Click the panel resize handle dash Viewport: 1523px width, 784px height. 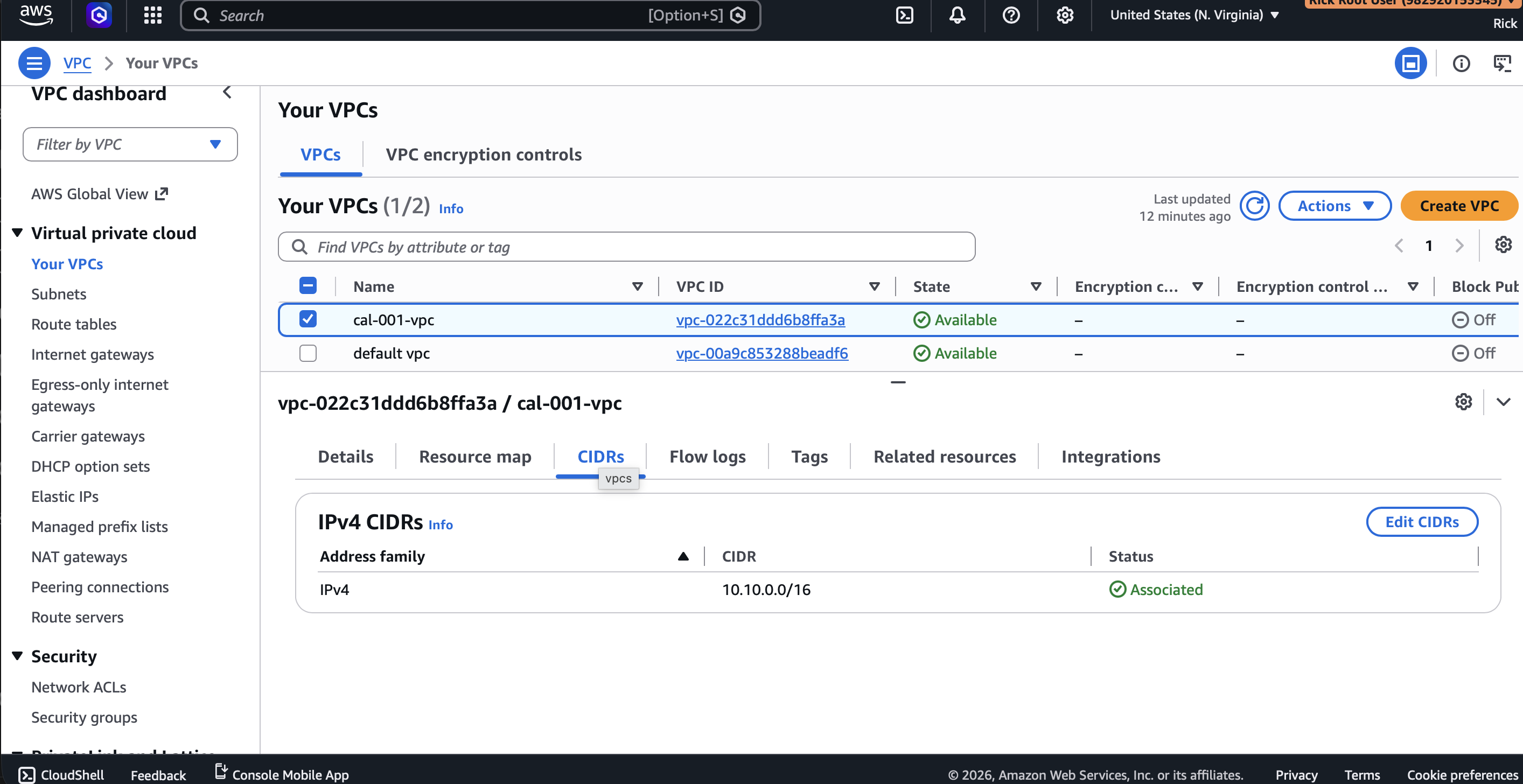pyautogui.click(x=898, y=382)
